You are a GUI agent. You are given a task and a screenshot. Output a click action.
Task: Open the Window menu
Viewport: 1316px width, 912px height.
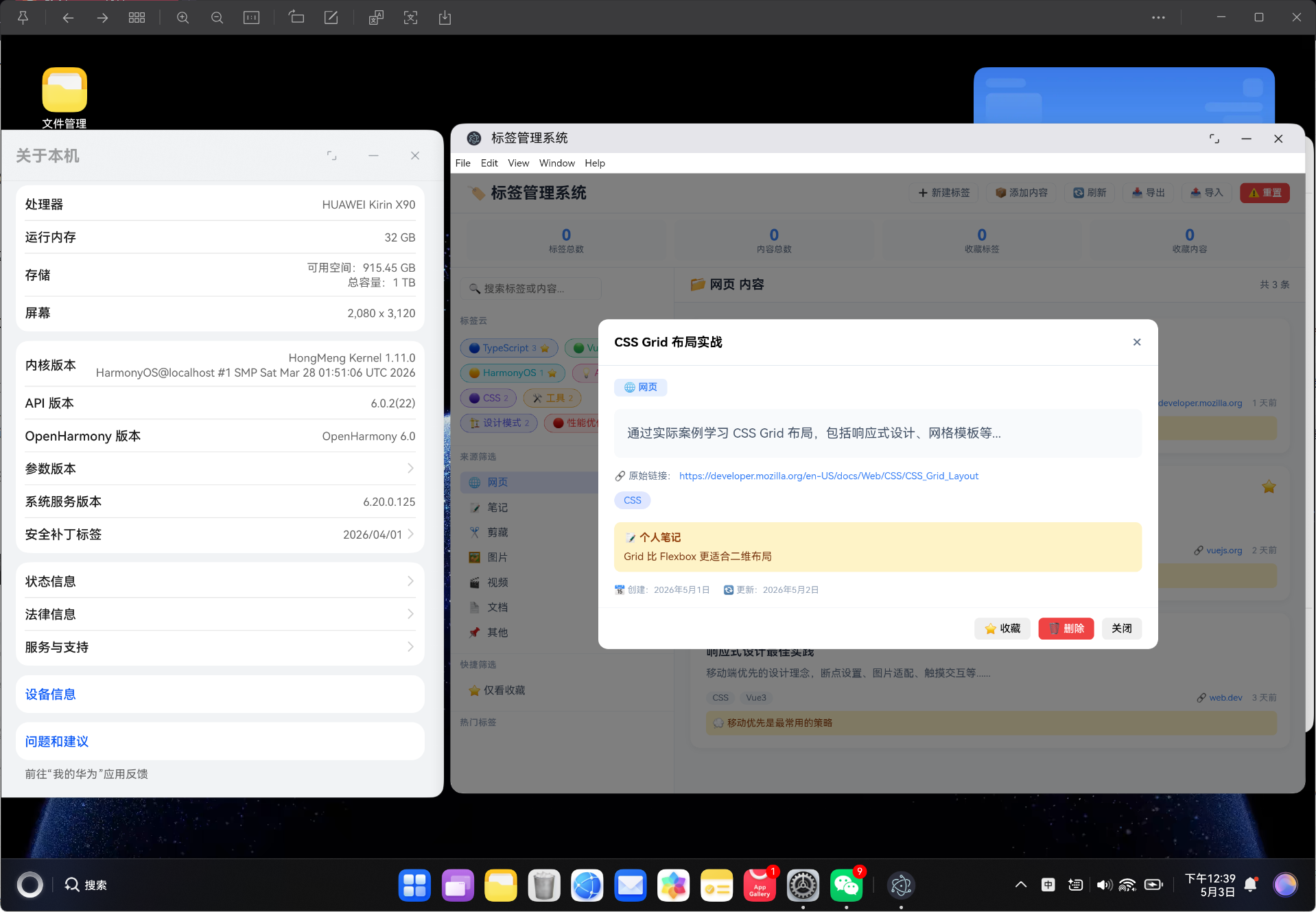pos(556,163)
